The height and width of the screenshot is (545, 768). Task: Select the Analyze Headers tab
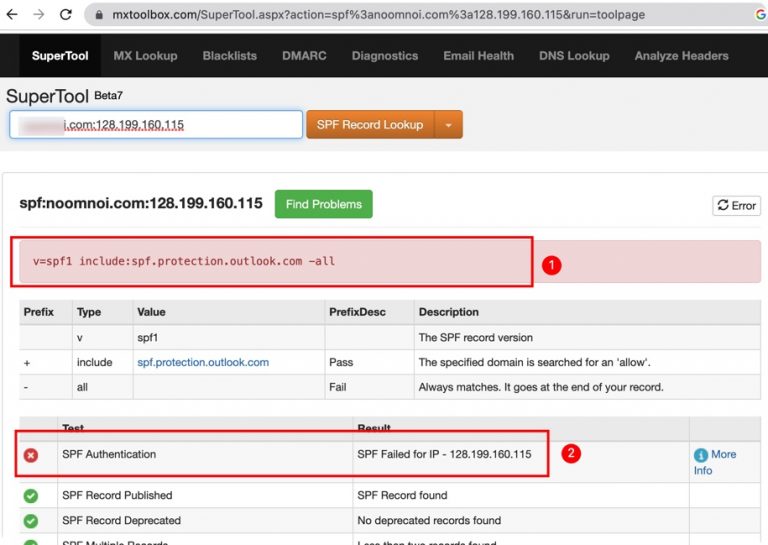(x=681, y=56)
